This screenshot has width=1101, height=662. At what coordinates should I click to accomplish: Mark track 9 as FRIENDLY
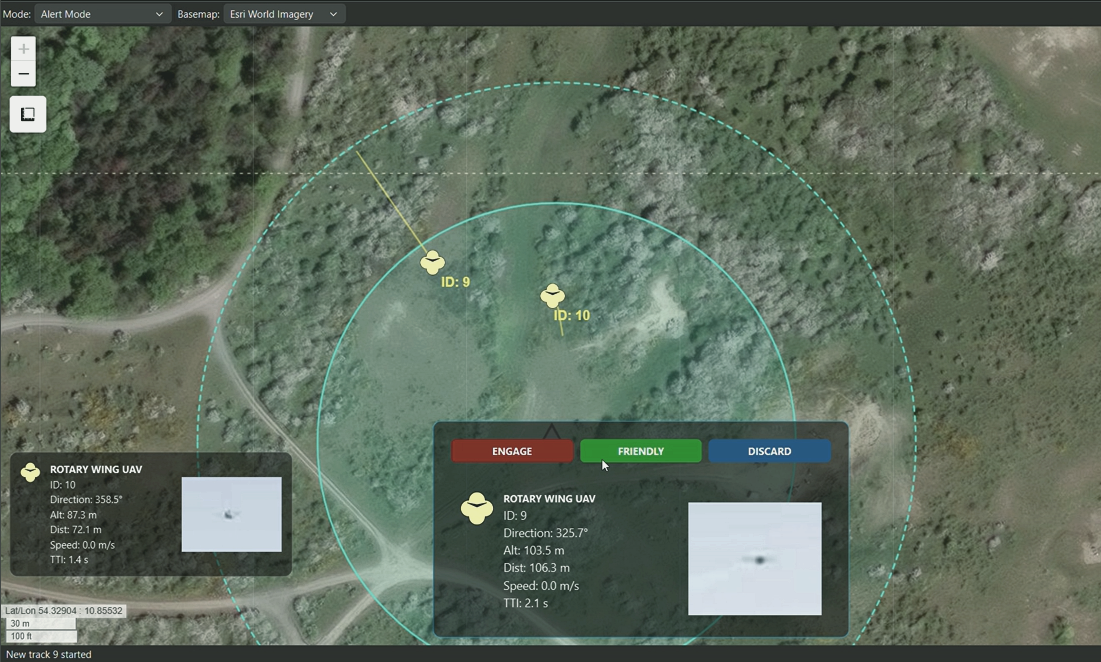(640, 451)
